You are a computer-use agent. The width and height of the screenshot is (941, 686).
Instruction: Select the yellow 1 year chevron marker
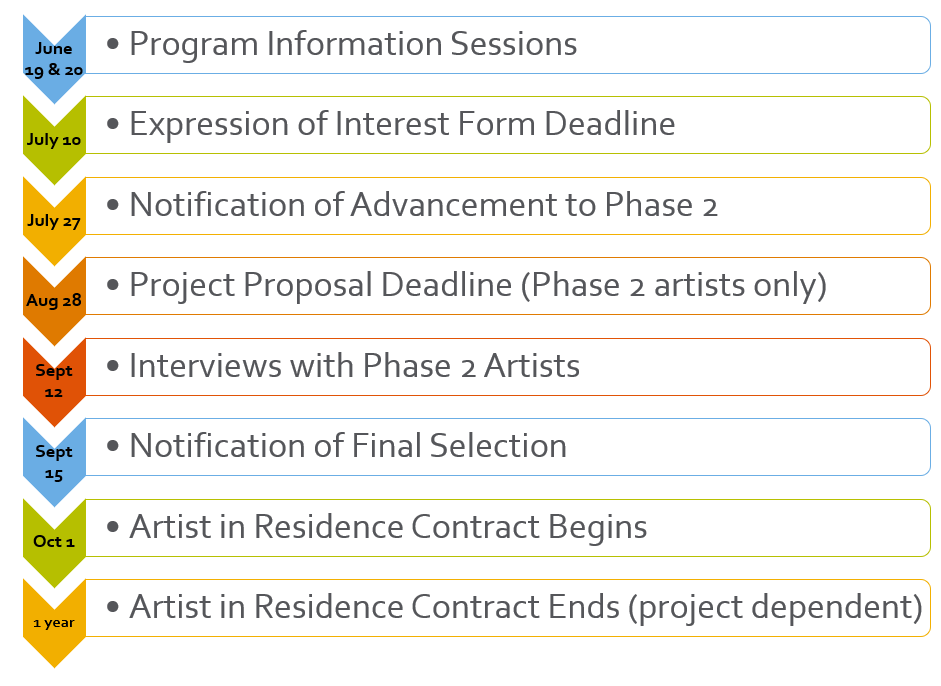click(54, 623)
